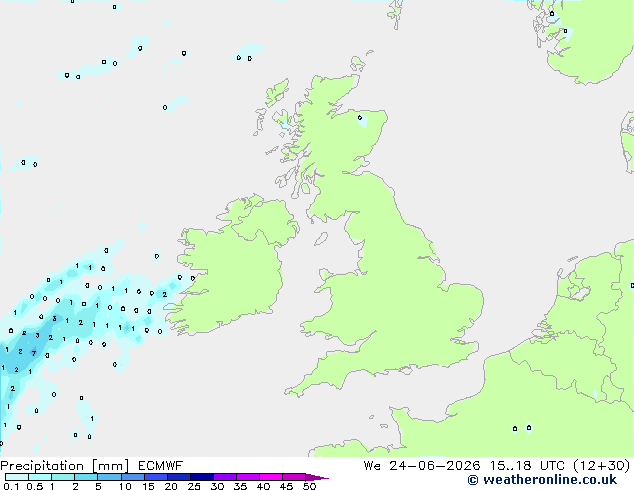Click the 25–30 mm legend swatch
This screenshot has width=634, height=490.
[201, 477]
